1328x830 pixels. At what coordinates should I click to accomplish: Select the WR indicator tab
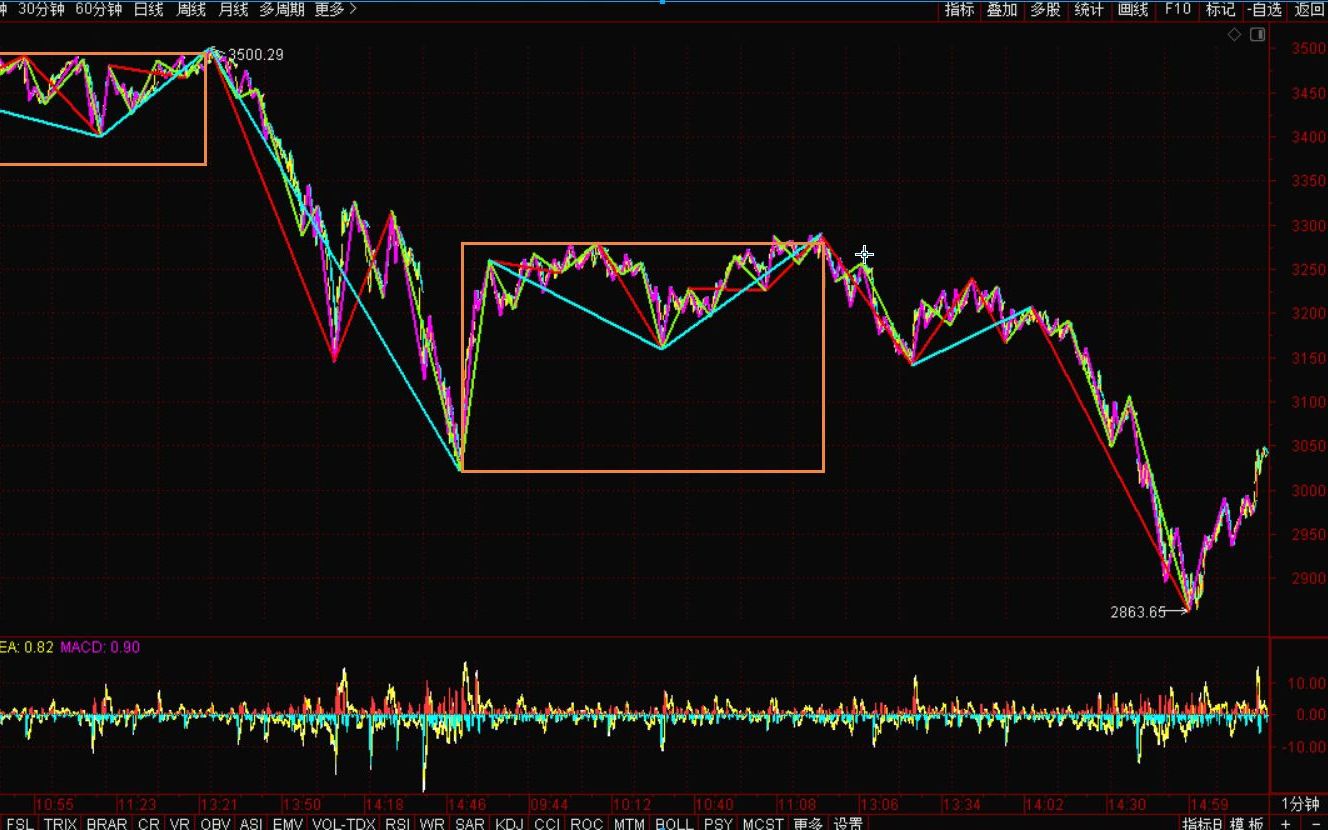pos(432,823)
